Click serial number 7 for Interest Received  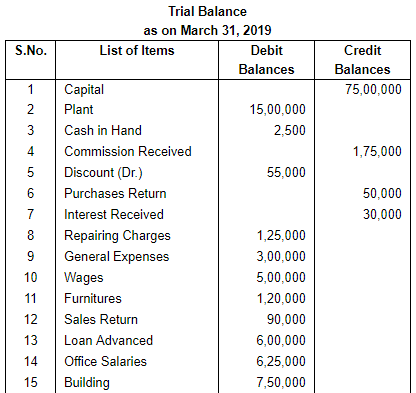pos(31,215)
